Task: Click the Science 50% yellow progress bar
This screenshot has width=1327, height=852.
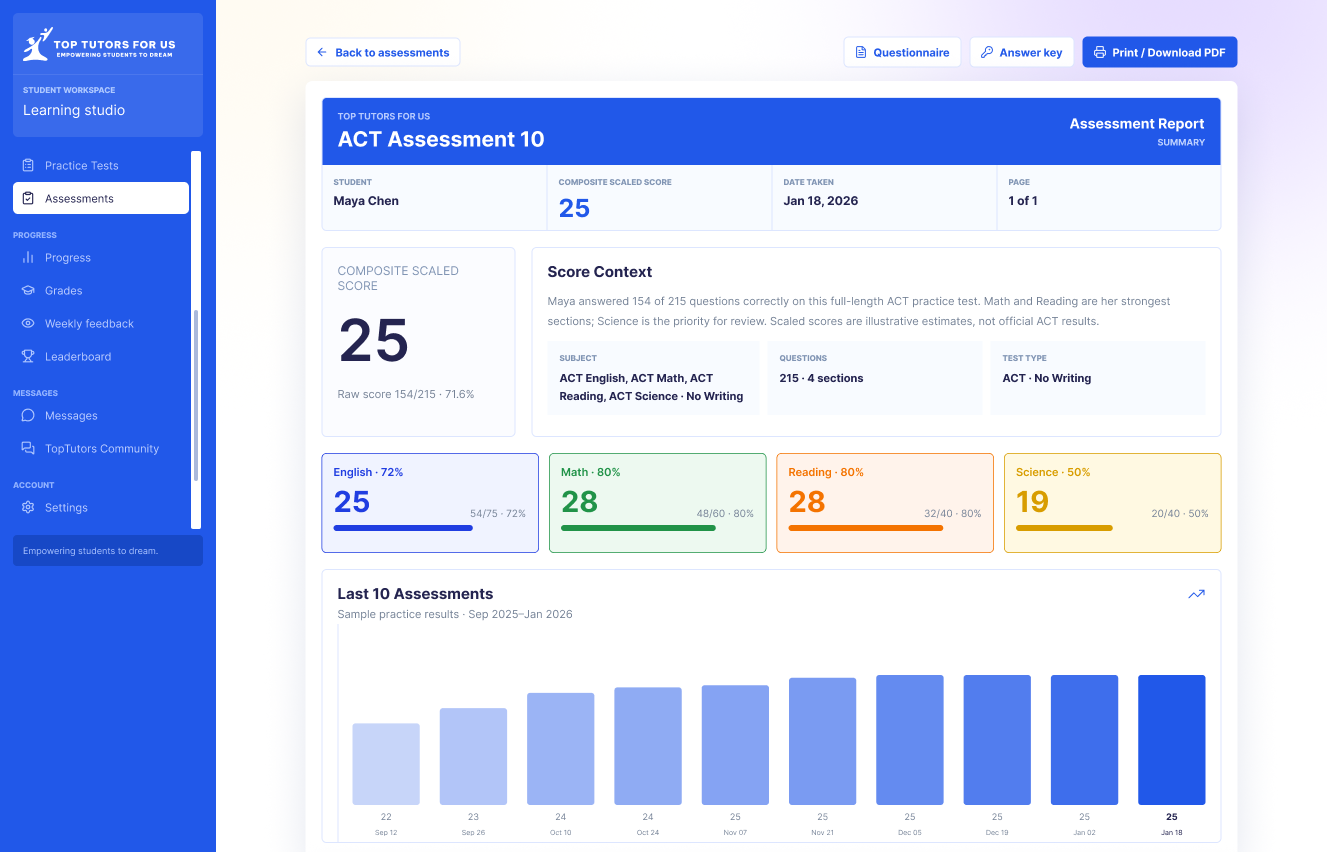Action: click(x=1064, y=528)
